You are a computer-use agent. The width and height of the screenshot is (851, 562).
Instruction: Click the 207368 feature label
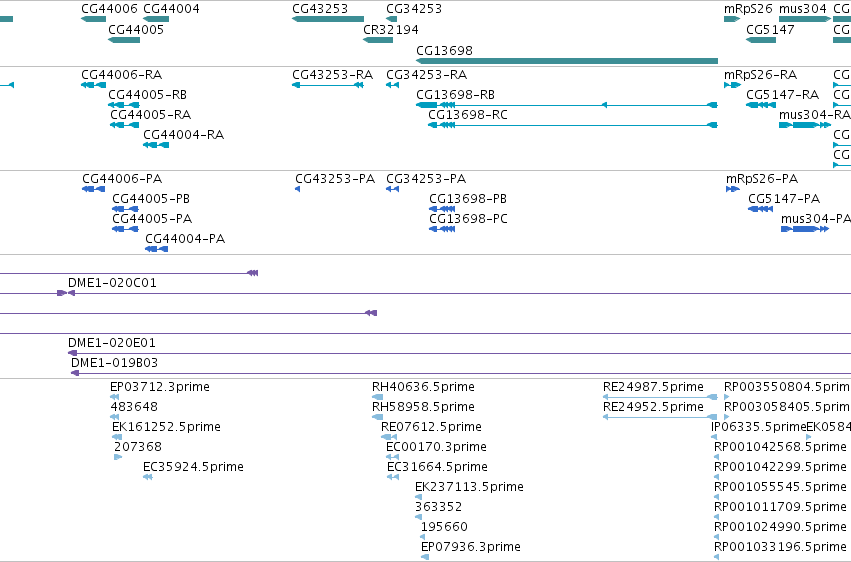[138, 447]
